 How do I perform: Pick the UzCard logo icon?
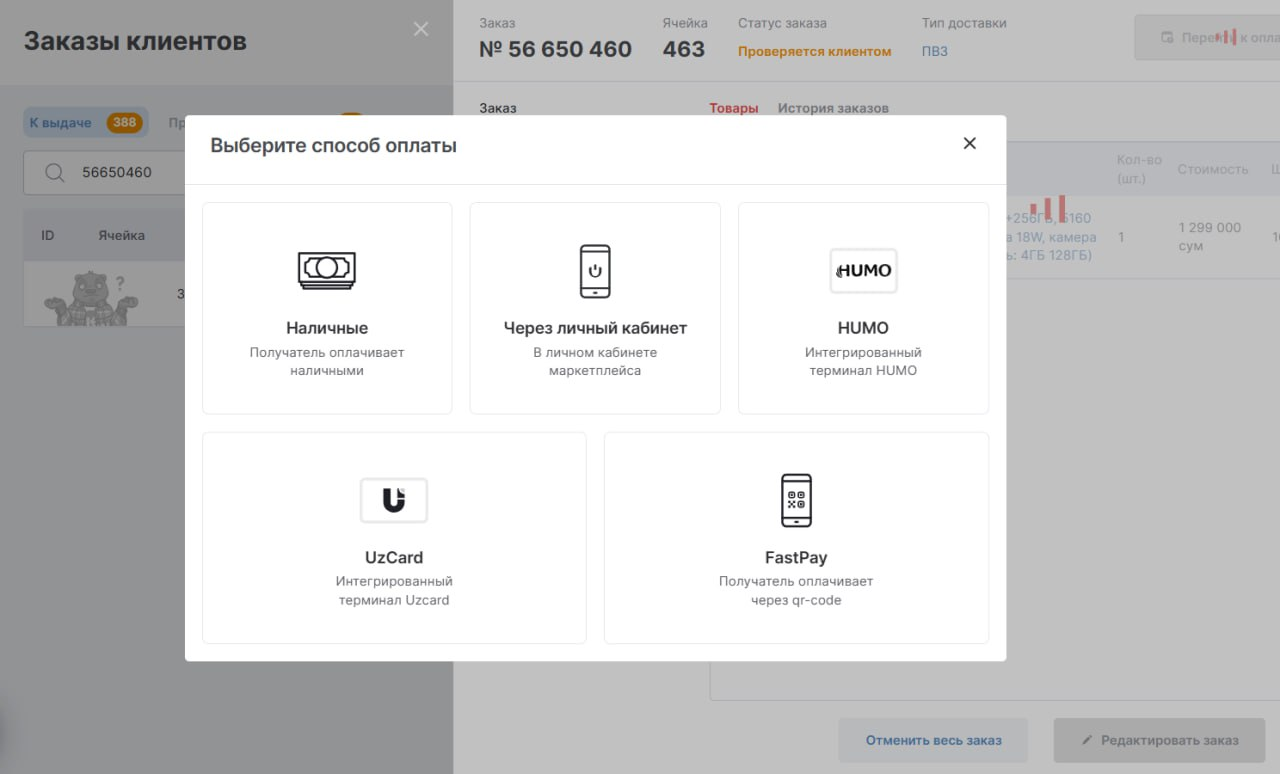tap(394, 500)
